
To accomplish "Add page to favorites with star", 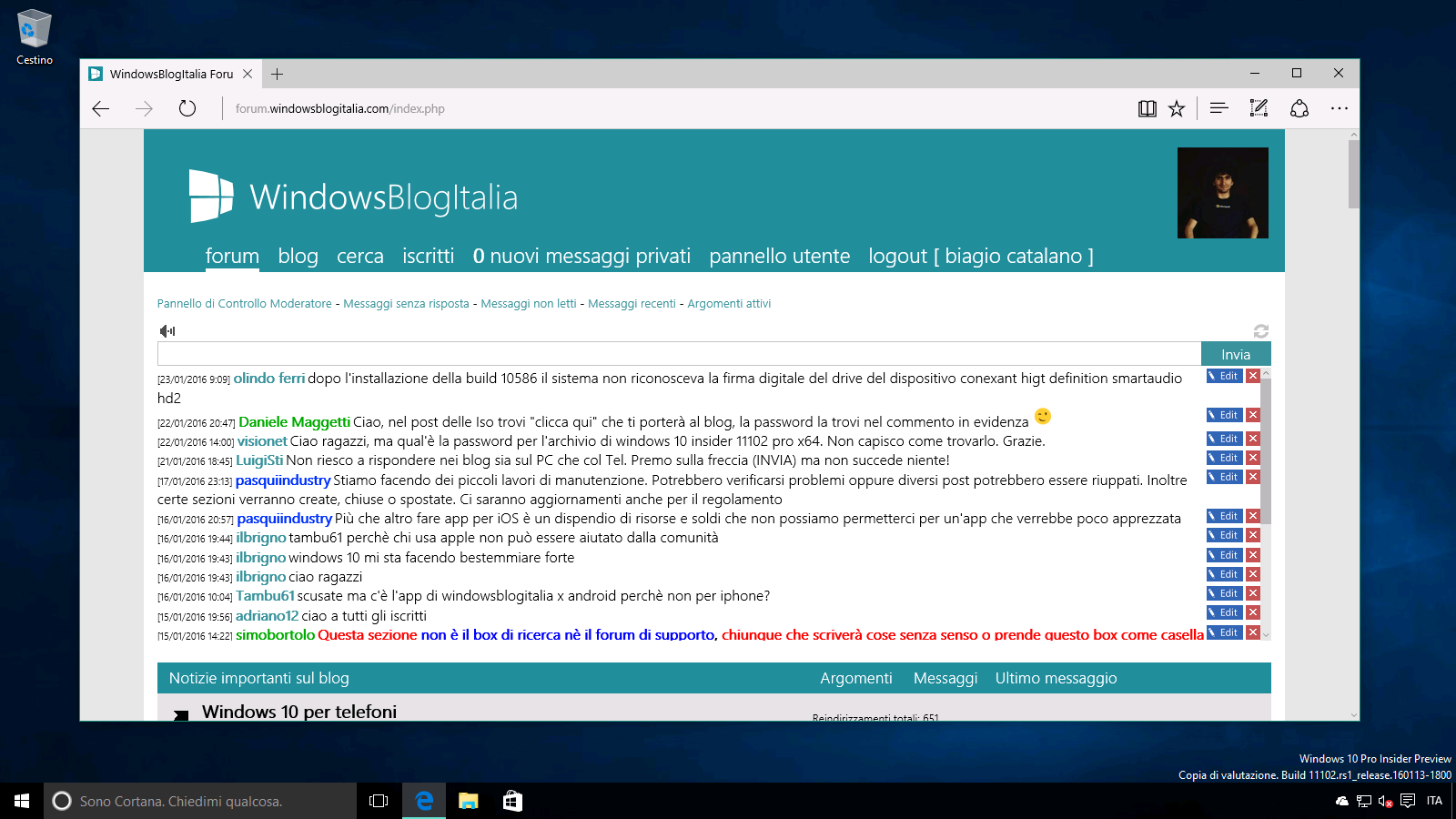I will point(1177,108).
